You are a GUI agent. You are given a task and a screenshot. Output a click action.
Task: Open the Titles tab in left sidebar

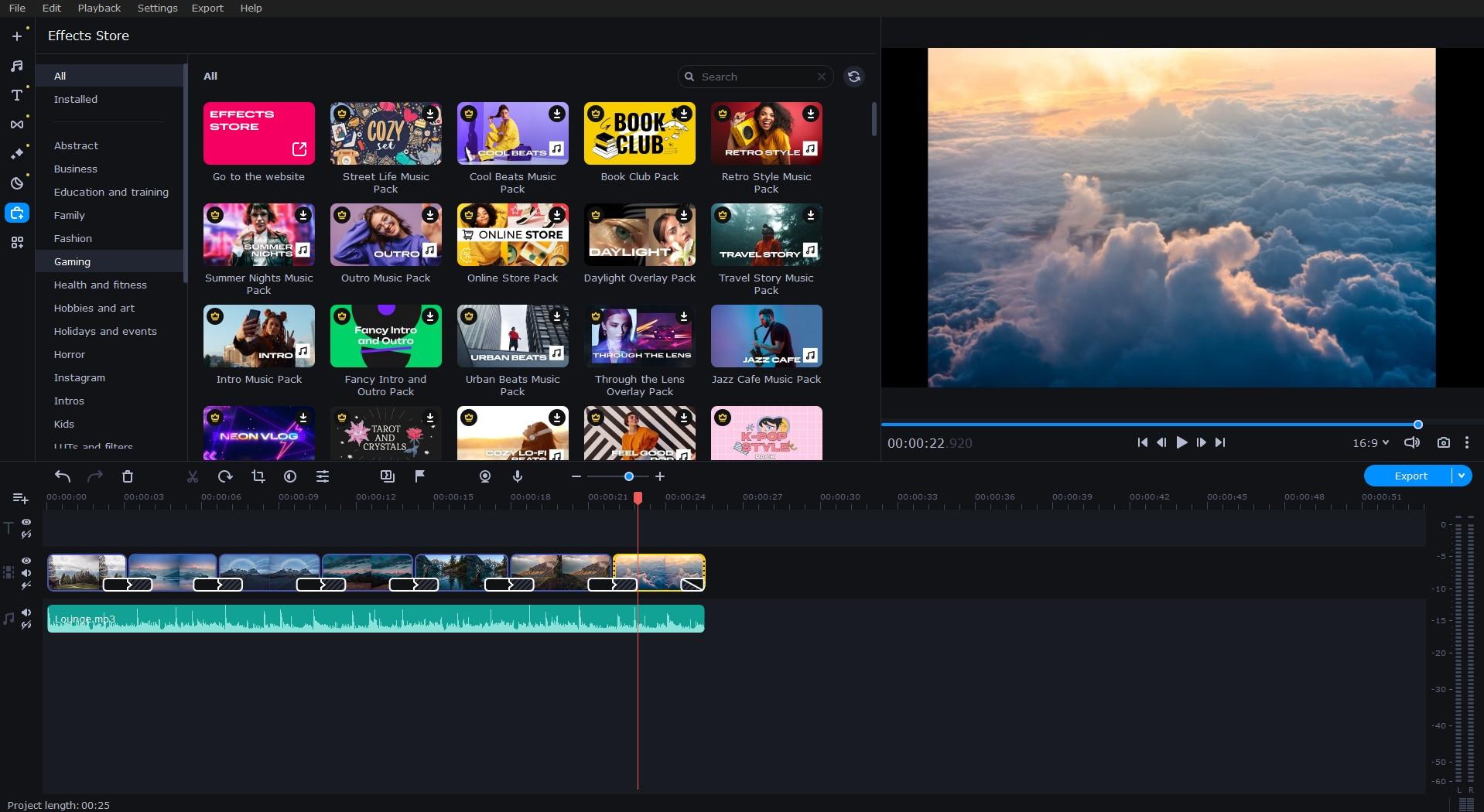point(16,95)
